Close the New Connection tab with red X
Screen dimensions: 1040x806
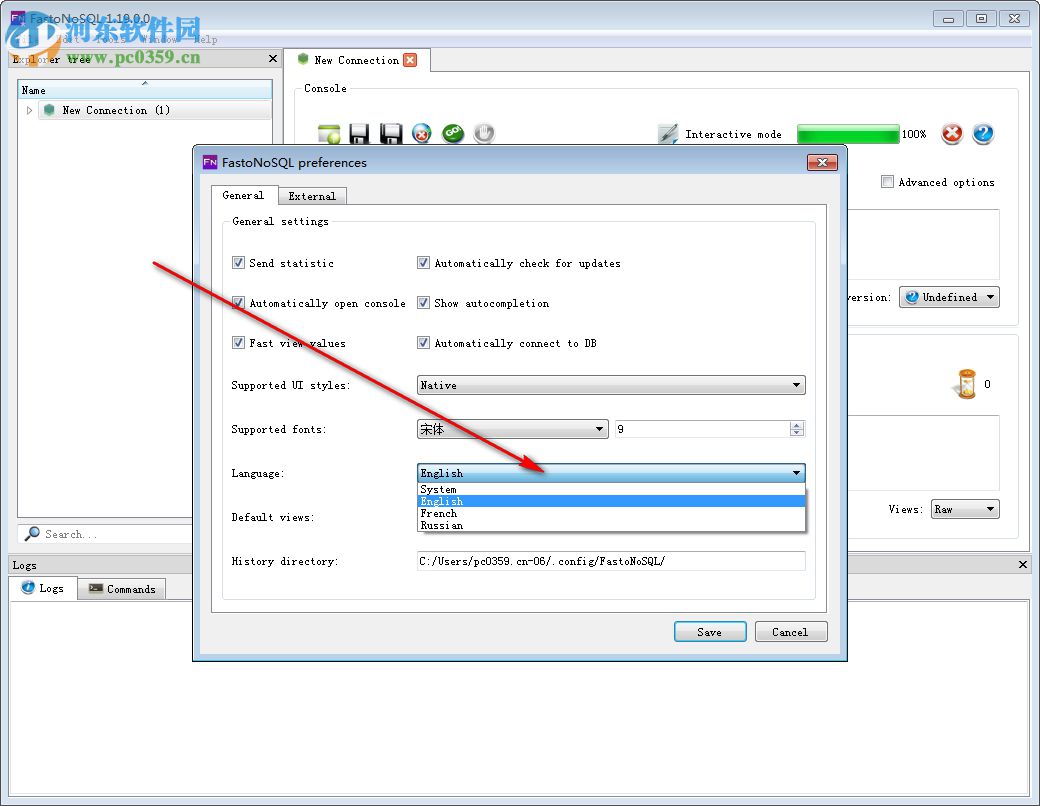pos(411,60)
